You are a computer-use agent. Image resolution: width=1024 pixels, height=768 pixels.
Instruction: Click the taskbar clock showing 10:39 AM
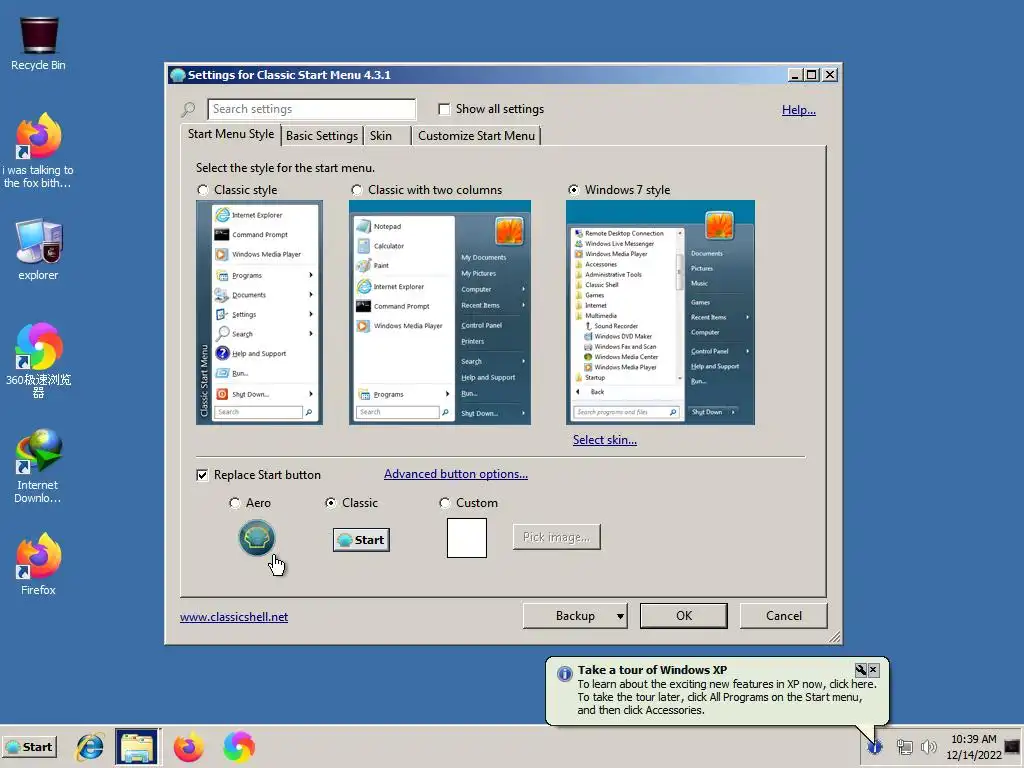974,739
